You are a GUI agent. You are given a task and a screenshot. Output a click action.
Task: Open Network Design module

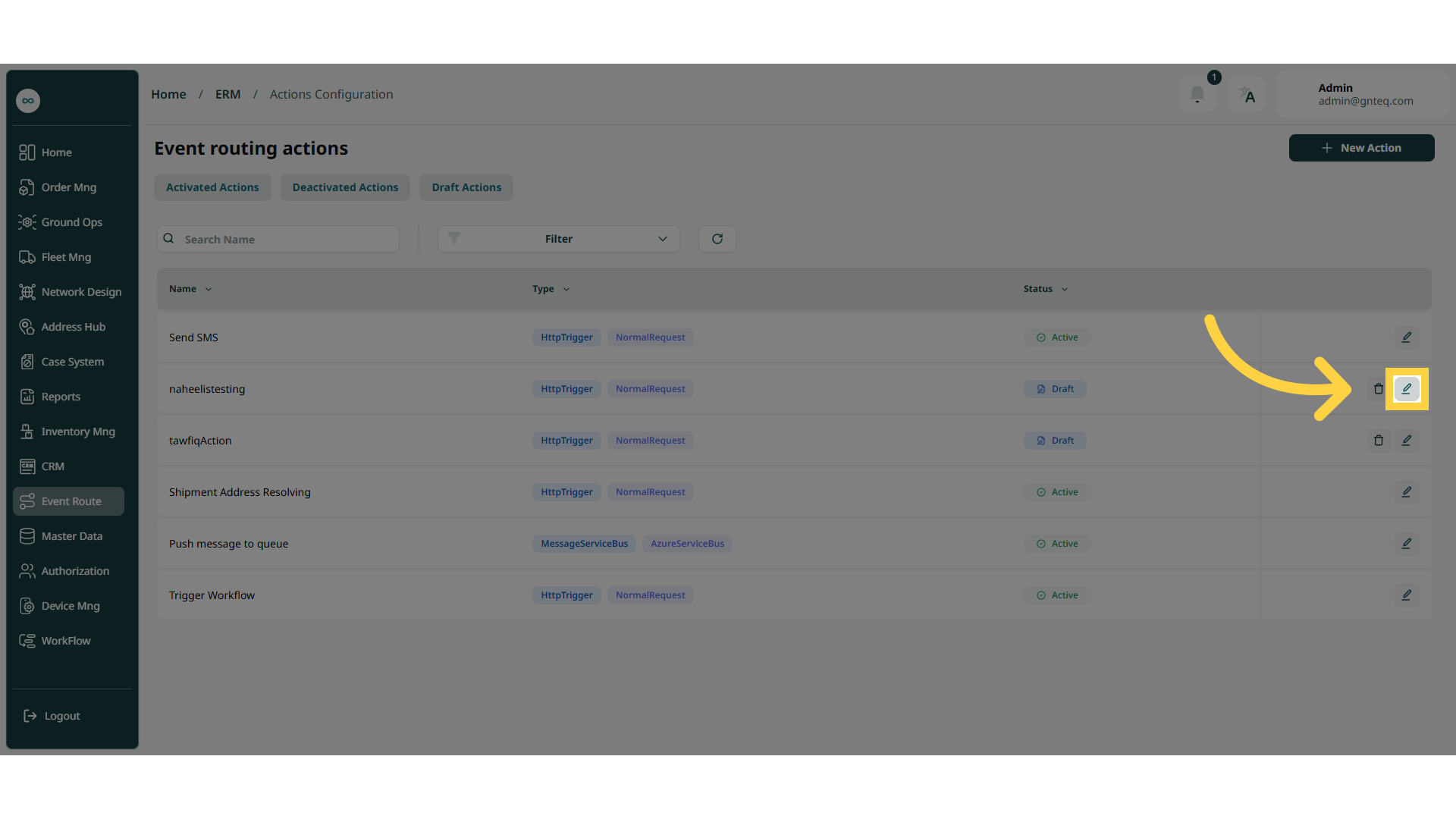point(68,292)
